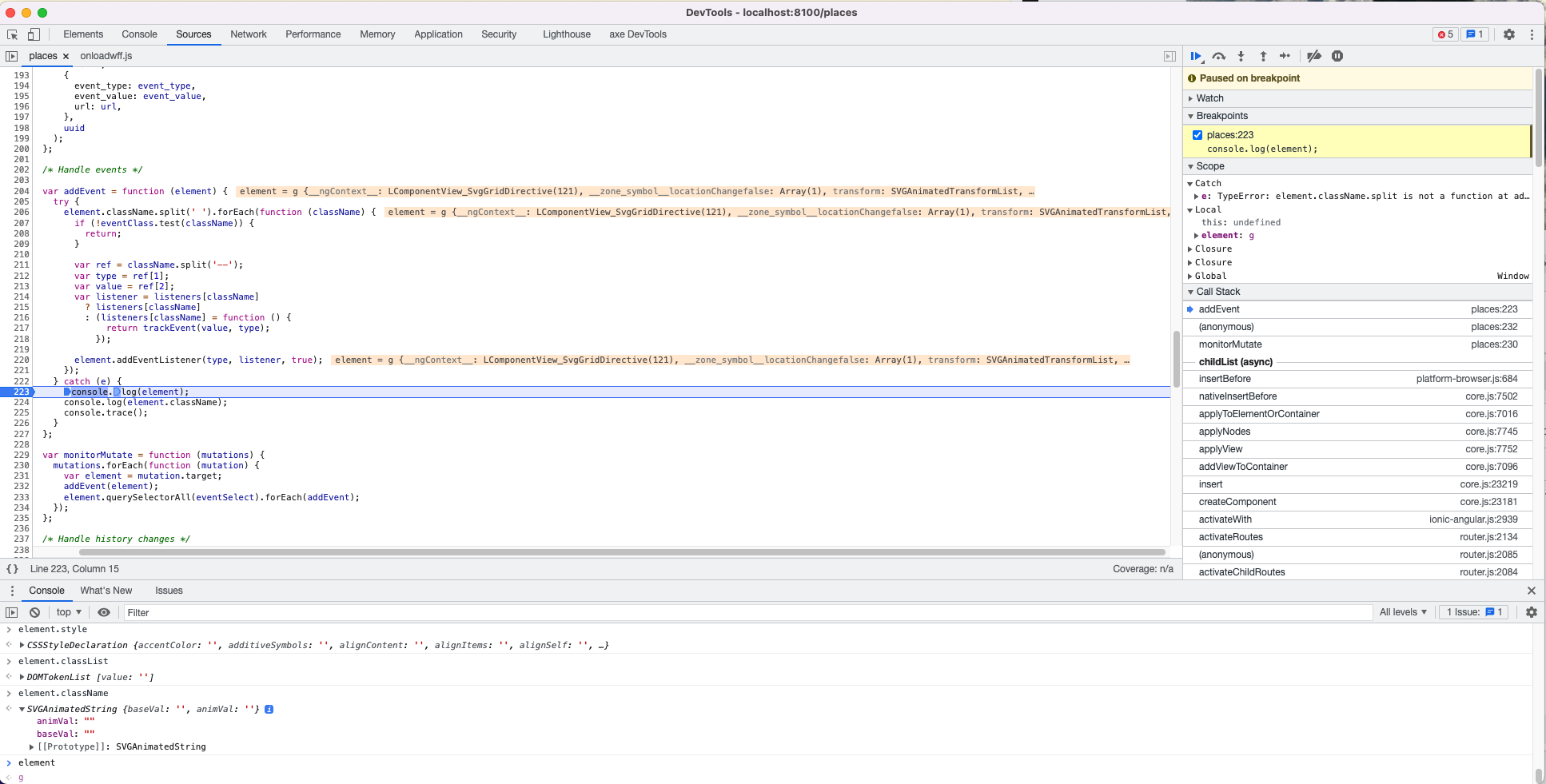Create a live expression with the eye icon

click(x=104, y=612)
